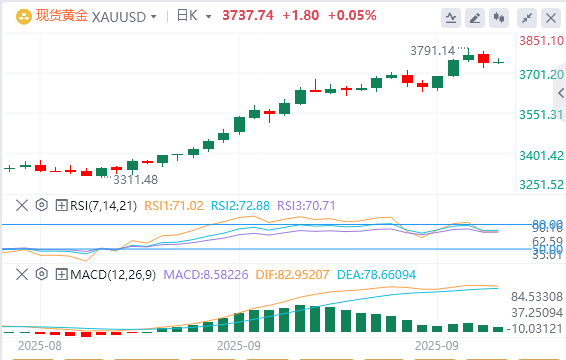Open the 日K timeframe dropdown arrow
This screenshot has width=566, height=360.
pyautogui.click(x=208, y=17)
